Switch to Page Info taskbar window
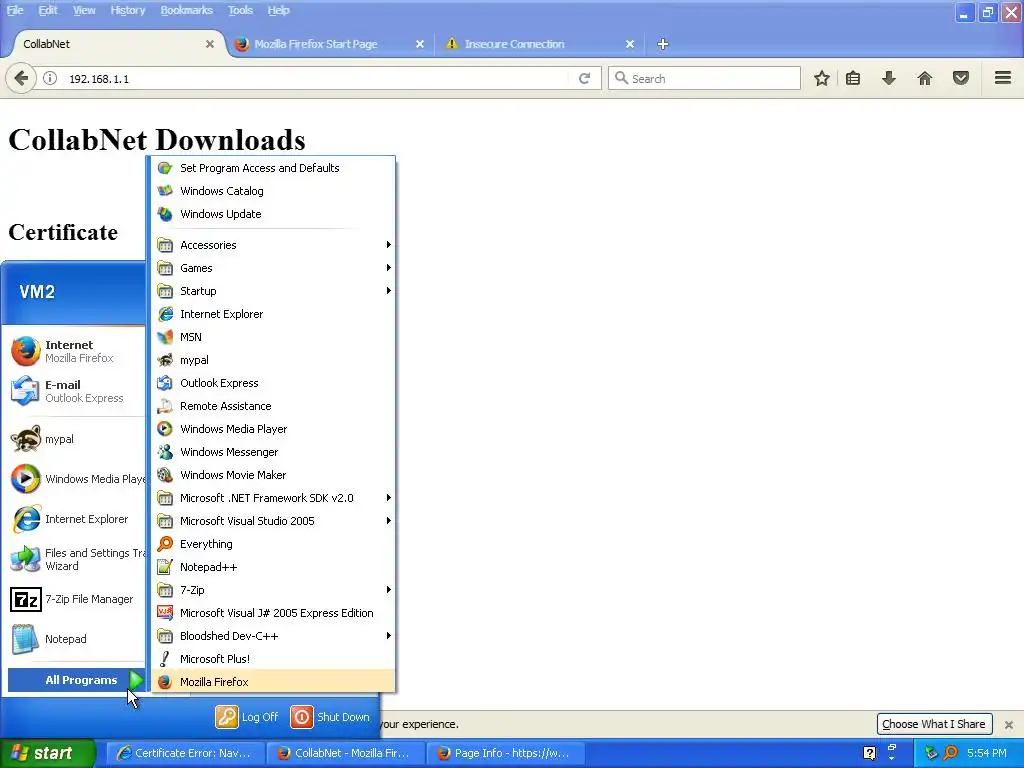This screenshot has height=768, width=1024. [x=505, y=753]
